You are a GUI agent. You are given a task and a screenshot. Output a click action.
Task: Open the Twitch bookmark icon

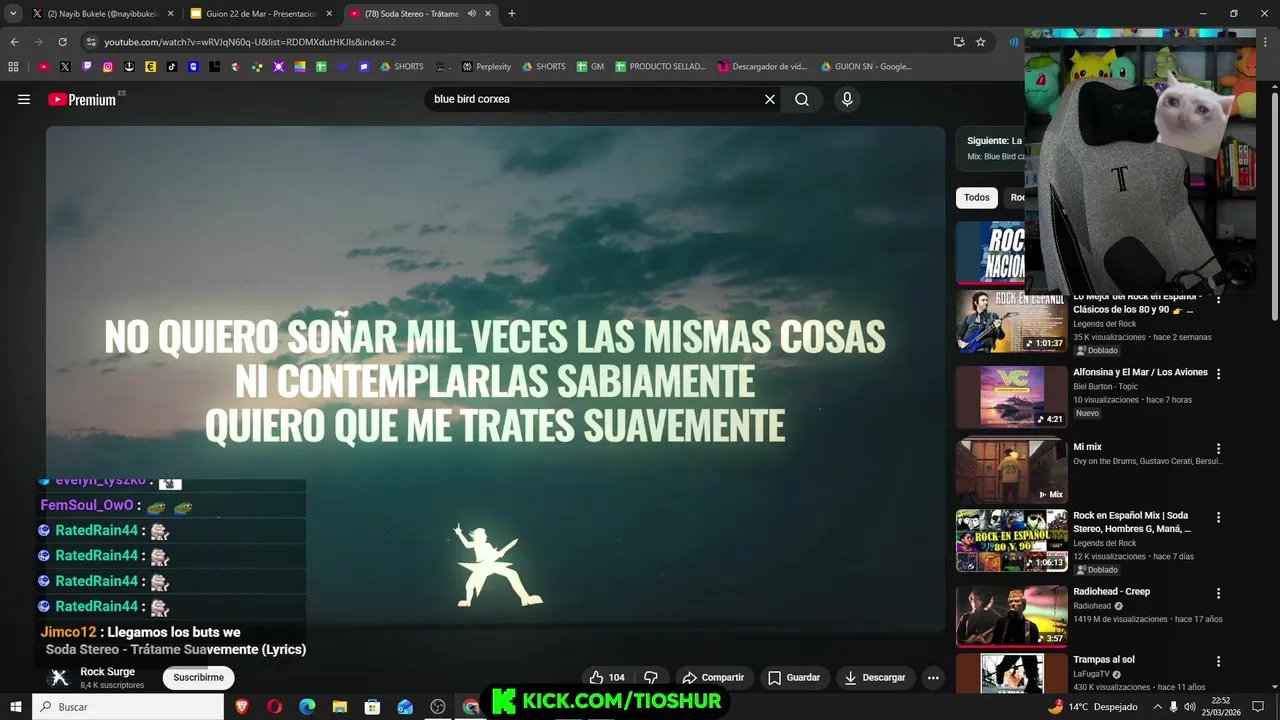point(87,67)
